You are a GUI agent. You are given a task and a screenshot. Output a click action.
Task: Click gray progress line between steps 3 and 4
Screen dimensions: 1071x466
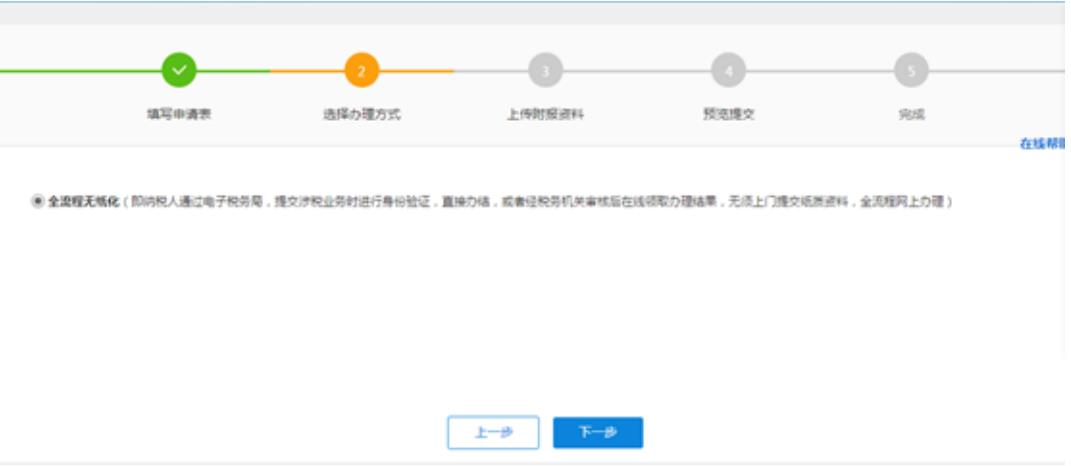tap(636, 71)
